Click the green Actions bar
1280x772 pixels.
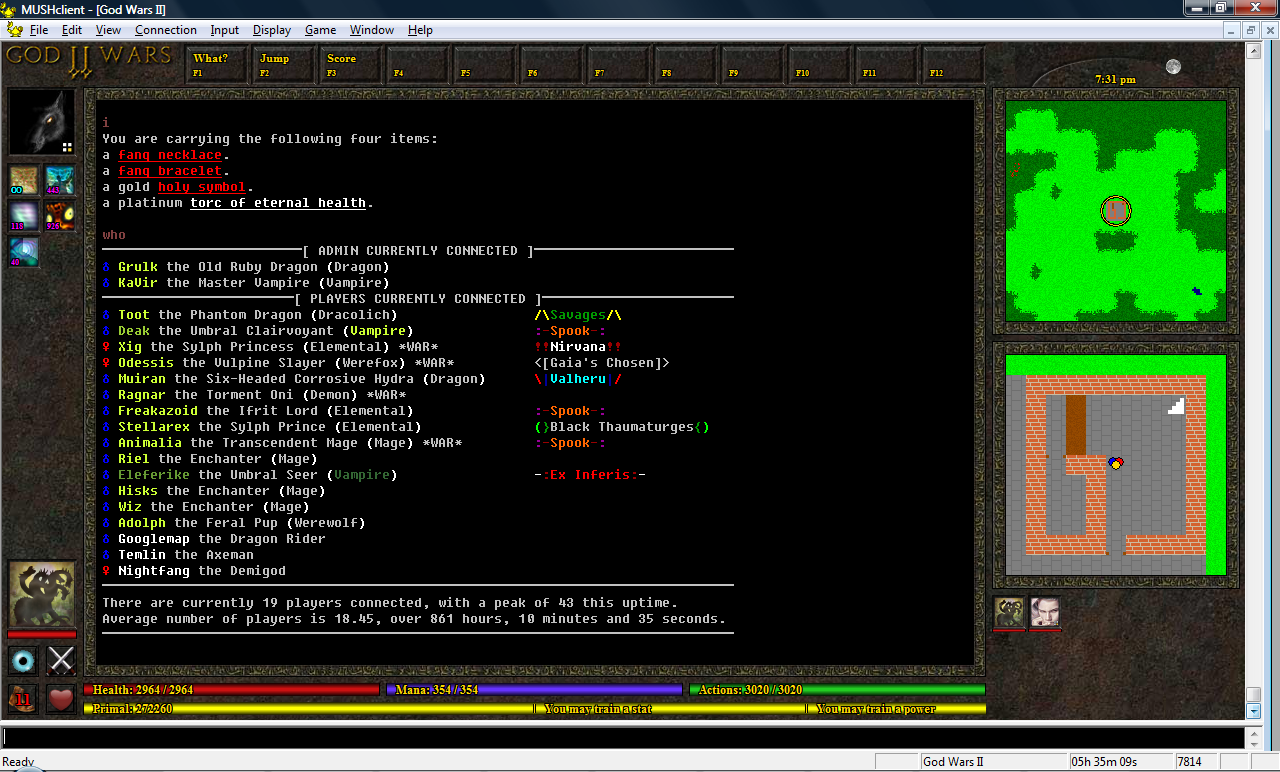tap(837, 690)
